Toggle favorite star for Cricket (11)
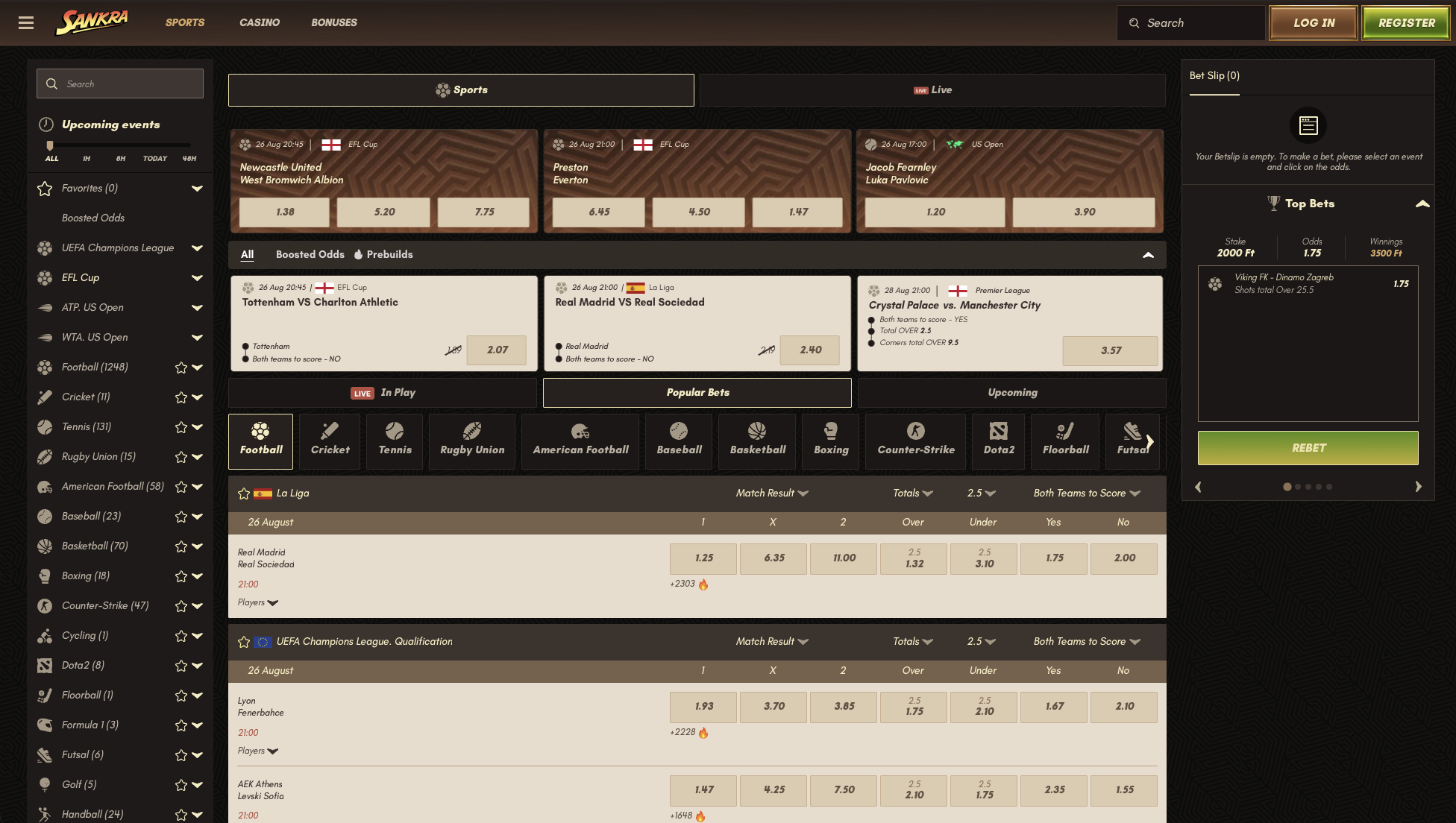This screenshot has height=823, width=1456. click(x=181, y=397)
